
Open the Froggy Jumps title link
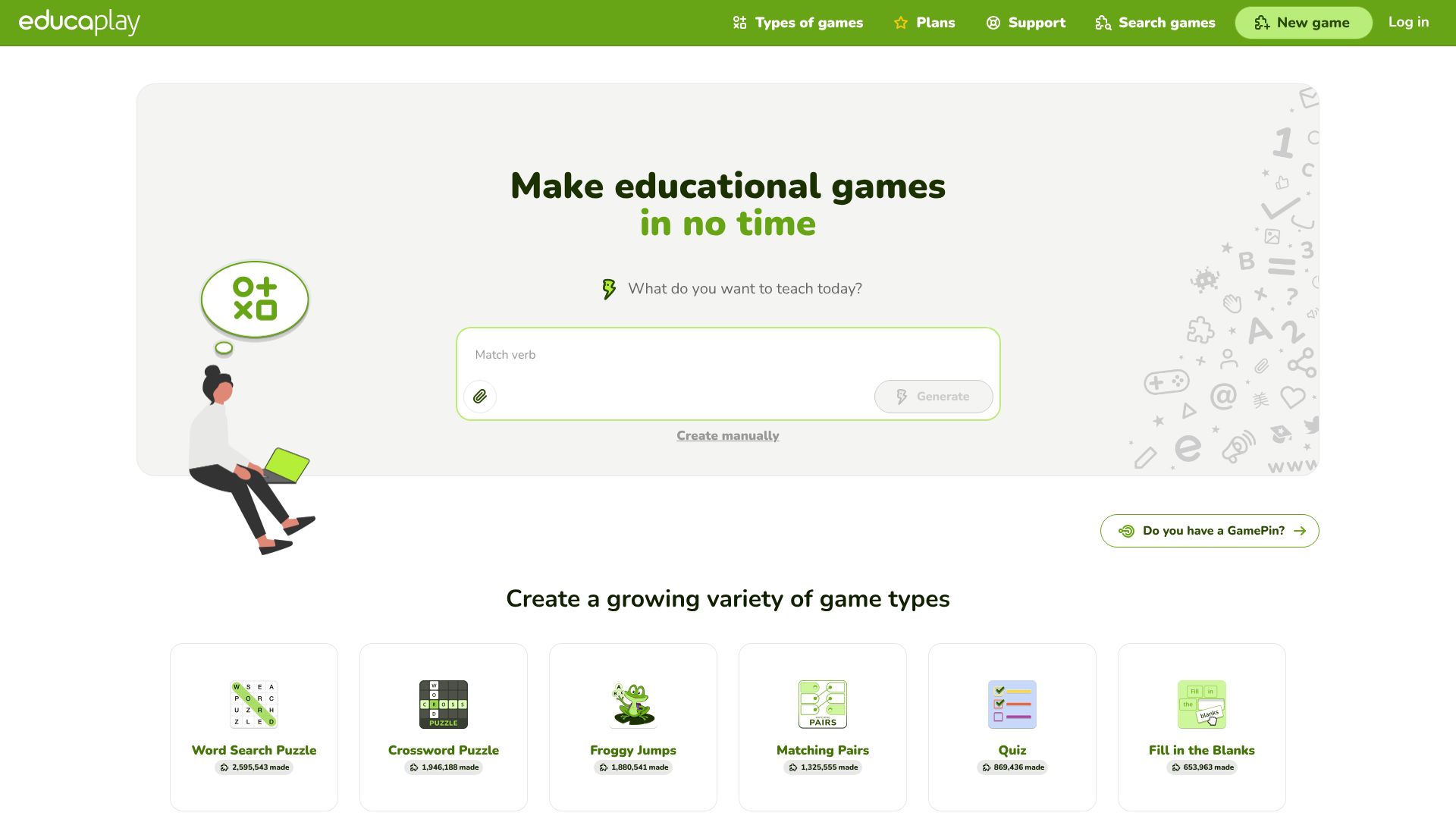pyautogui.click(x=633, y=750)
